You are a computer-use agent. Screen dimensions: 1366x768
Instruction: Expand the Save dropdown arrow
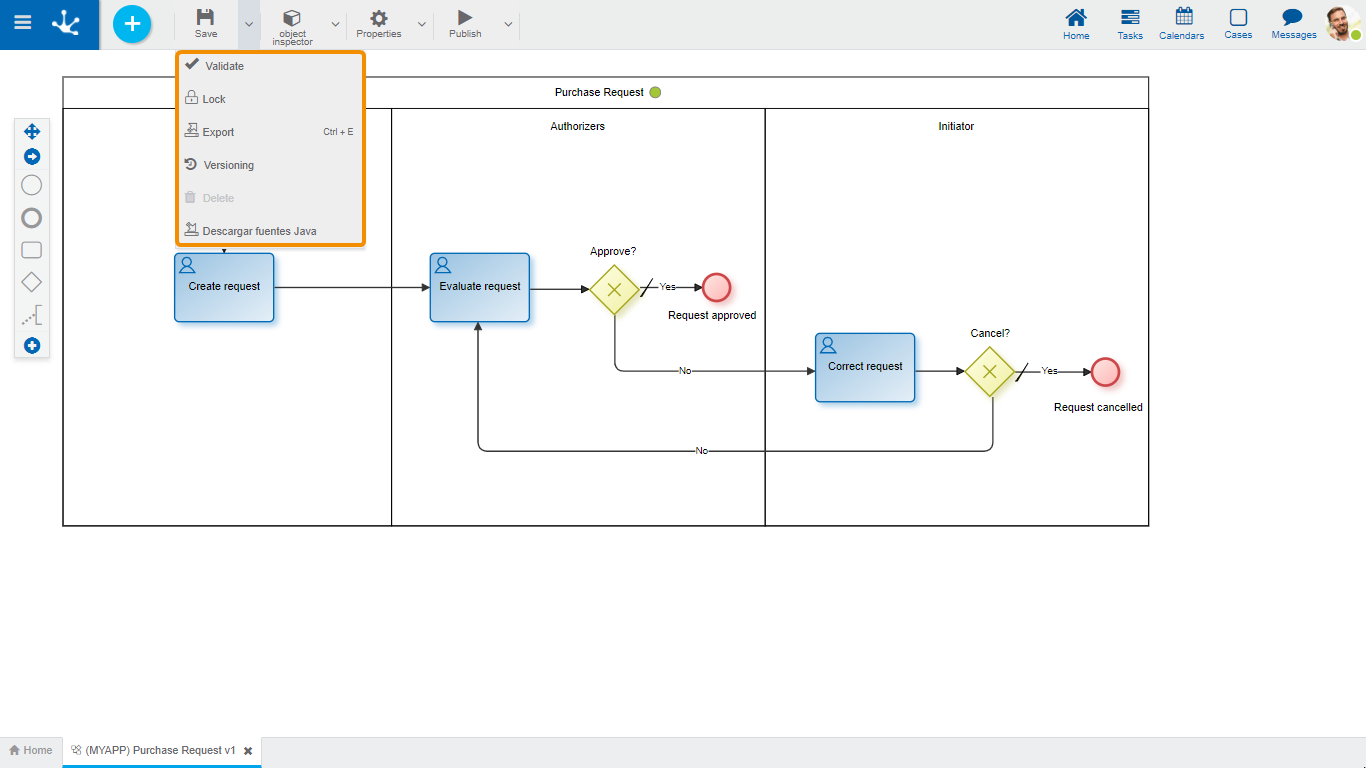(x=249, y=24)
